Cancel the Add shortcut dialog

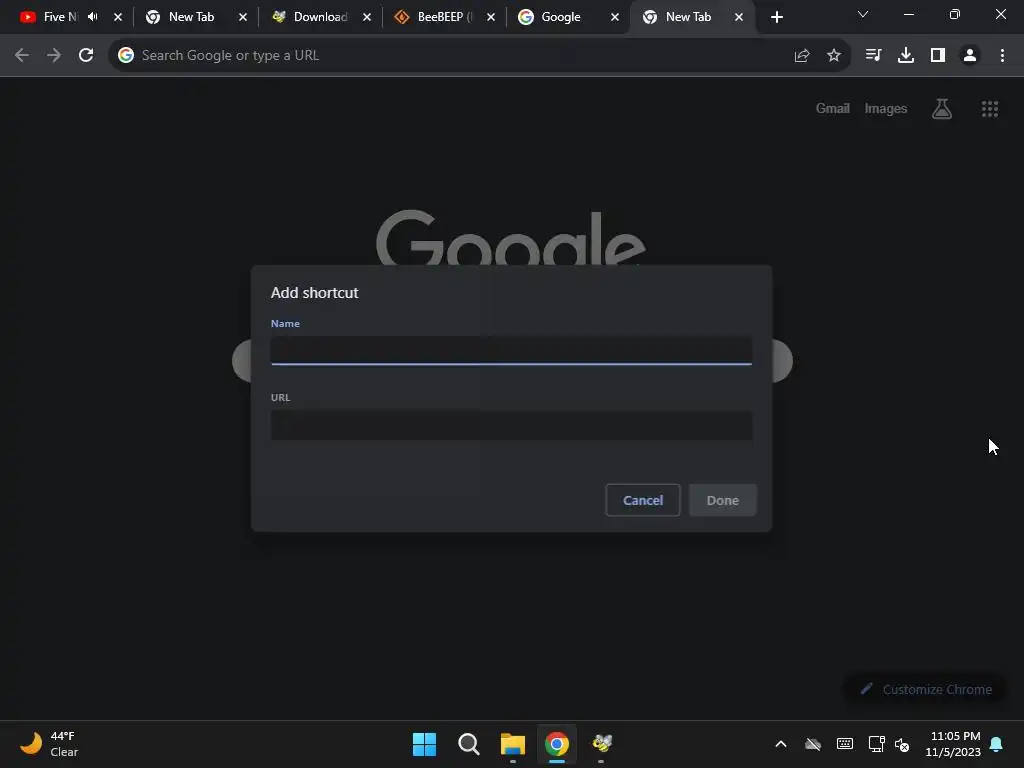pyautogui.click(x=643, y=500)
